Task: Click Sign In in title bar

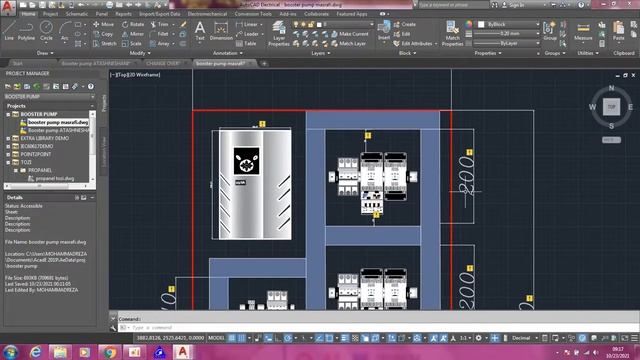Action: (513, 5)
